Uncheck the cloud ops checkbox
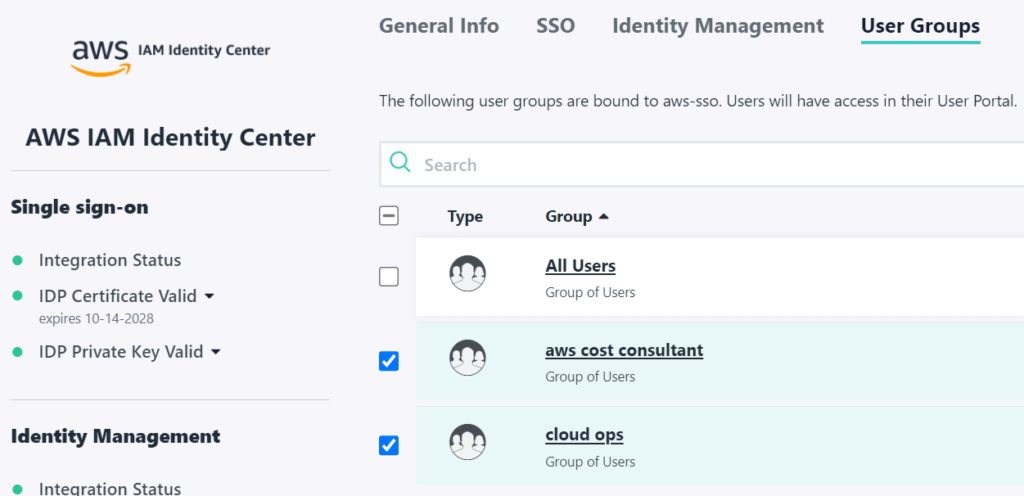Screen dimensions: 1024x496 (x=389, y=446)
